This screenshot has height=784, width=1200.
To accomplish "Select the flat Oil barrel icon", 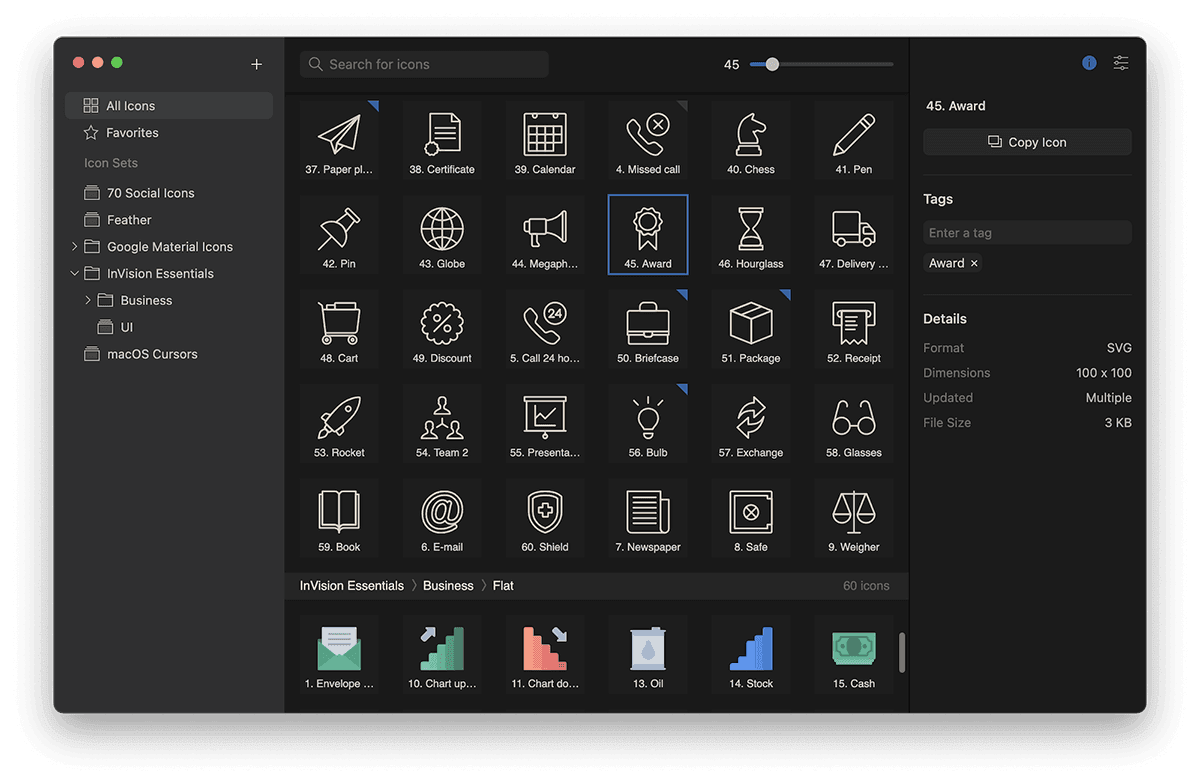I will (x=648, y=655).
